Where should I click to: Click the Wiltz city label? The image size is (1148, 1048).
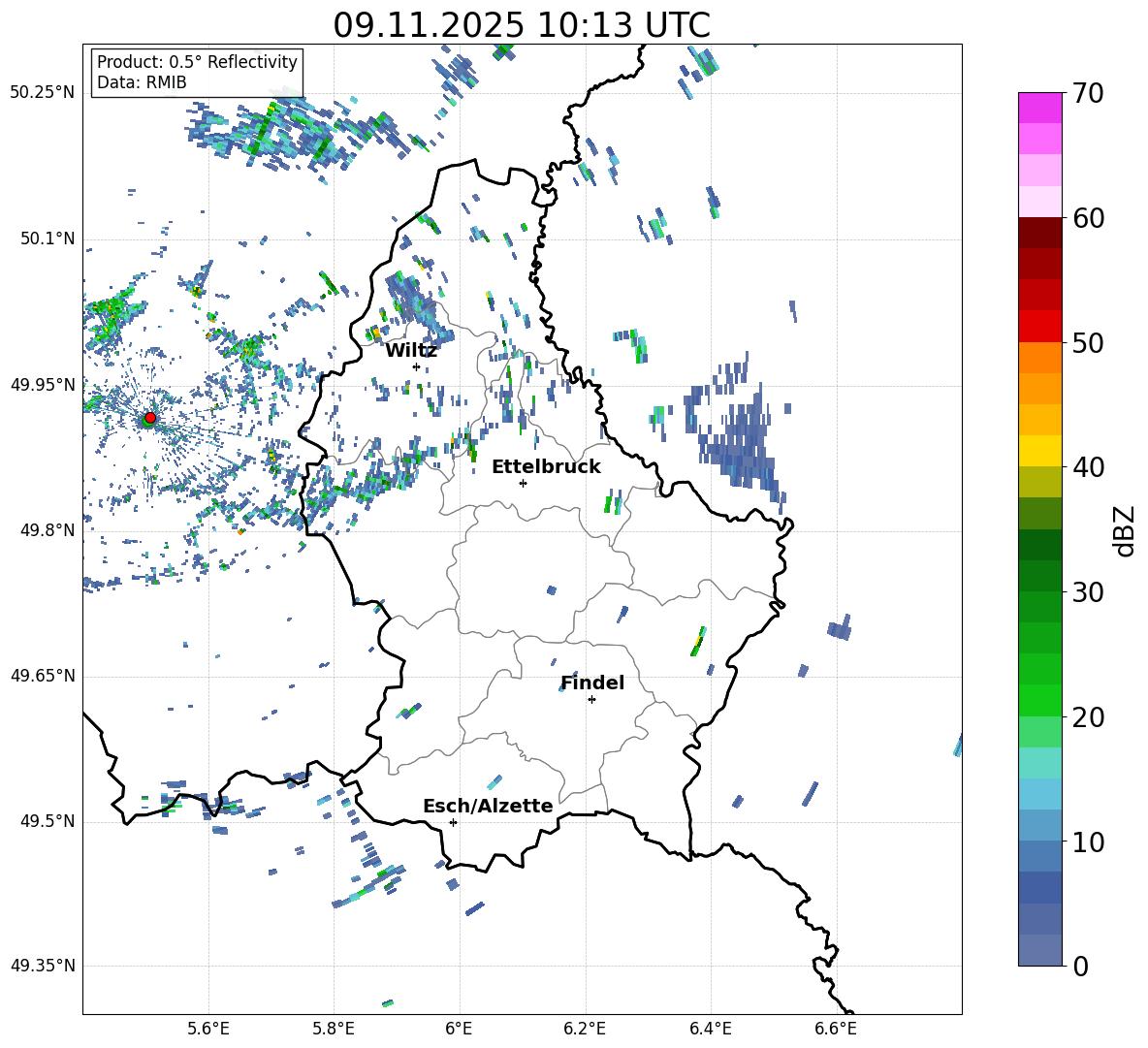[411, 351]
